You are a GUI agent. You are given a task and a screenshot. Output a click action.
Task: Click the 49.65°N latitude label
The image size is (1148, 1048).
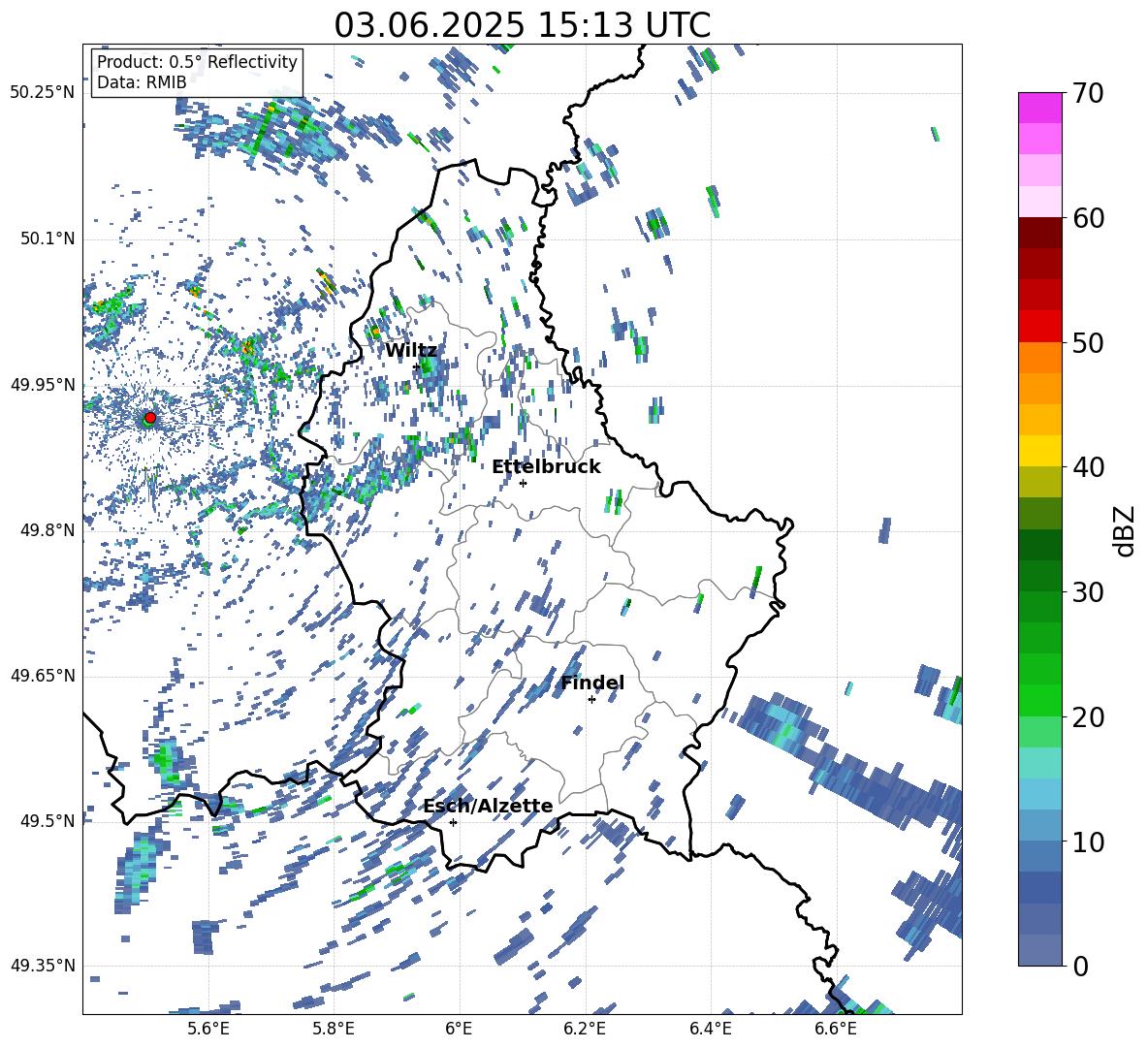43,675
